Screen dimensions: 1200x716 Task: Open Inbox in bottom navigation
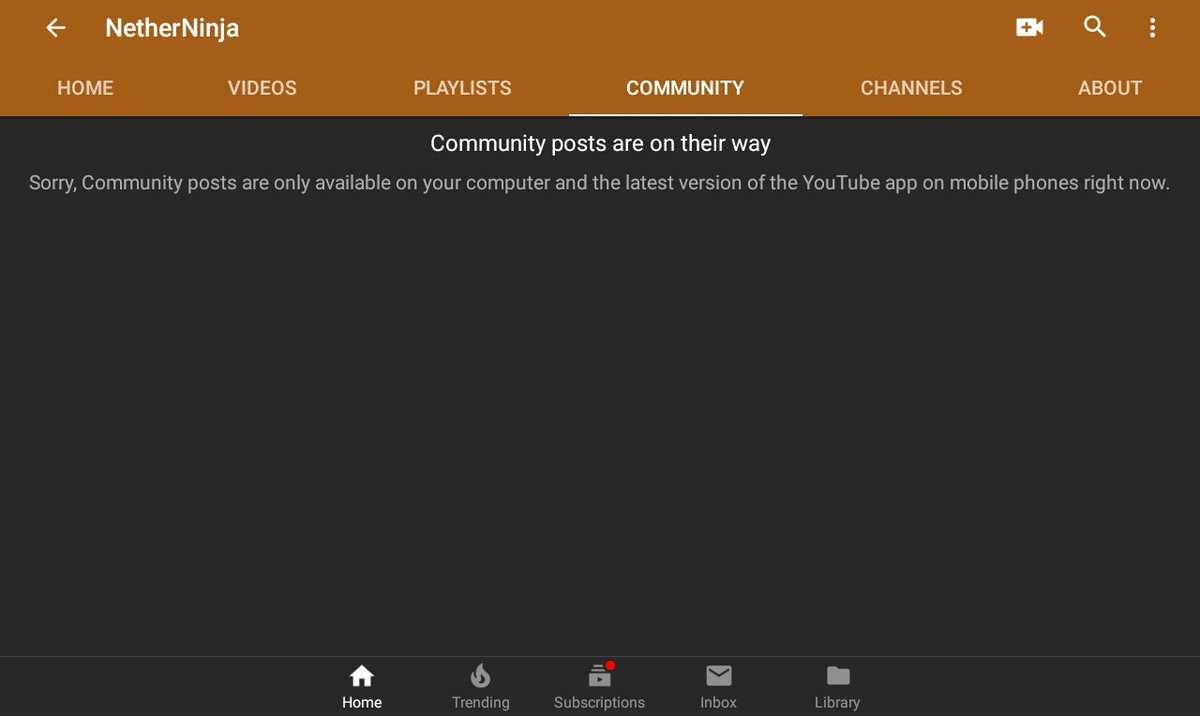[x=718, y=687]
